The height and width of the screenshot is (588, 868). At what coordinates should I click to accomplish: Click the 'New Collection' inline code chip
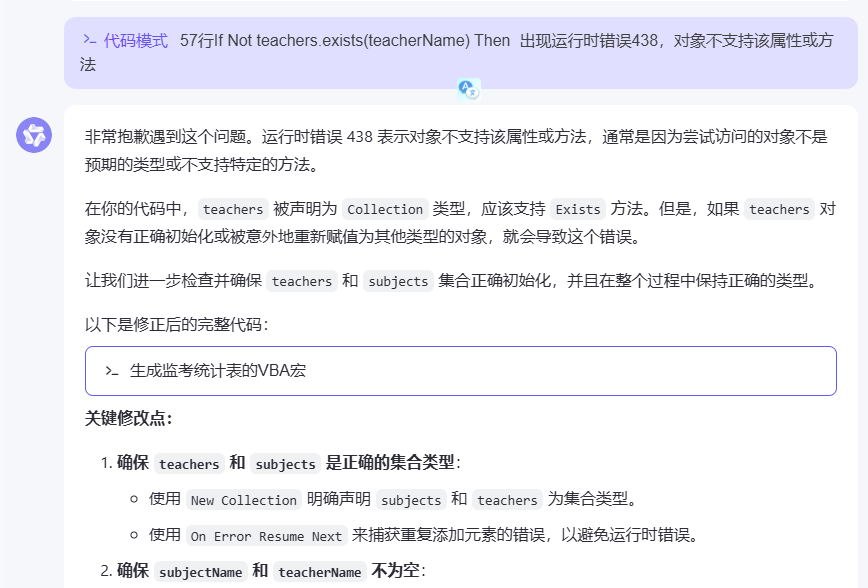tap(244, 500)
